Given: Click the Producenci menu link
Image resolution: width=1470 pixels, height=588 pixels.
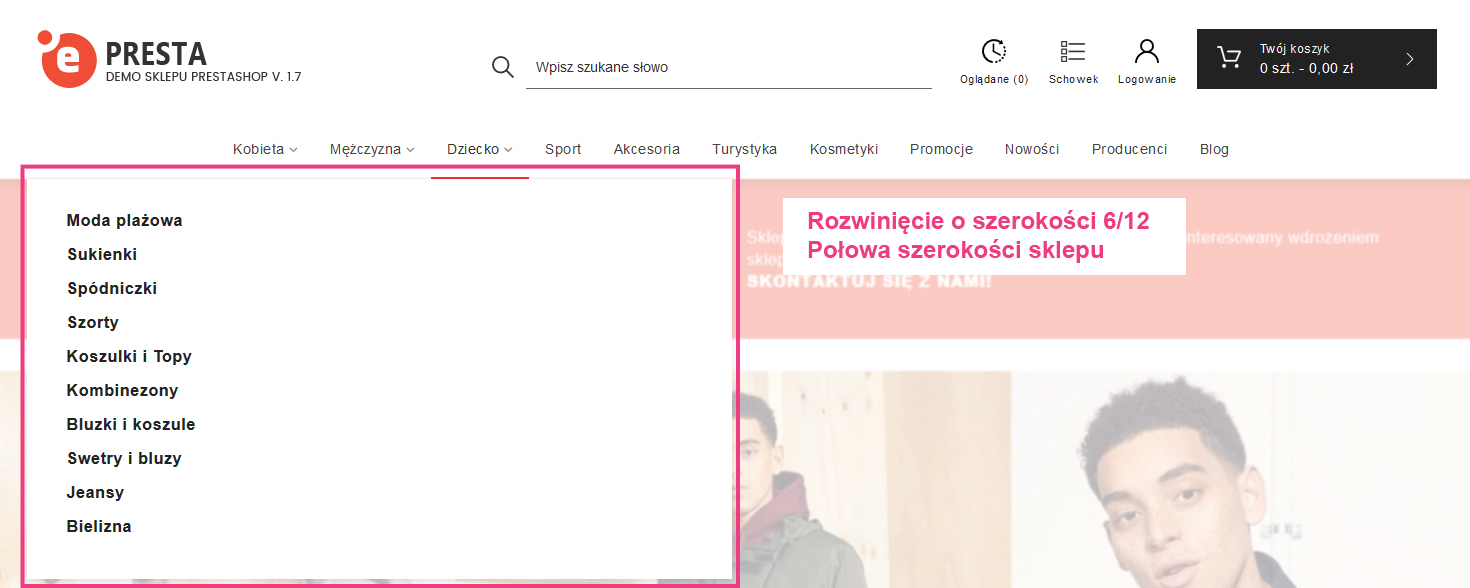Looking at the screenshot, I should 1129,149.
